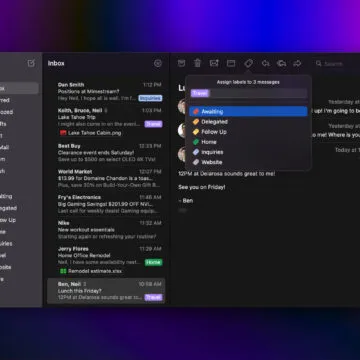The width and height of the screenshot is (360, 360).
Task: Click the Inquiries tag on Dan Smith email
Action: tap(150, 98)
